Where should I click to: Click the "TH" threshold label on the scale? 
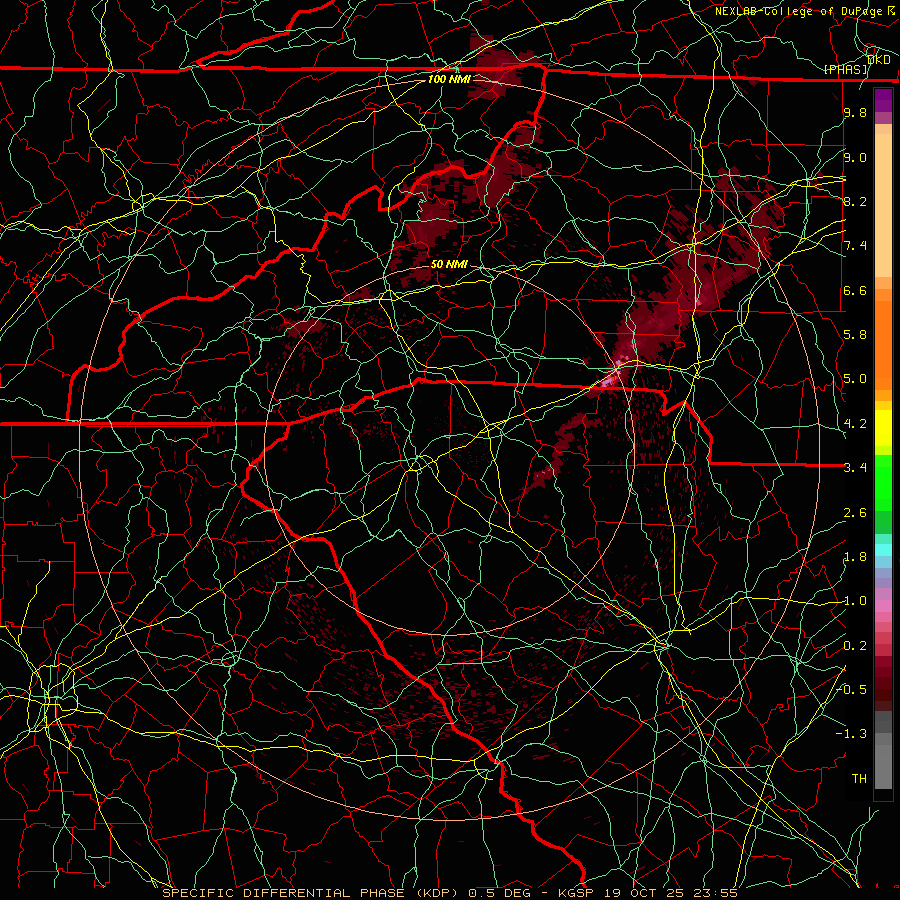[859, 778]
